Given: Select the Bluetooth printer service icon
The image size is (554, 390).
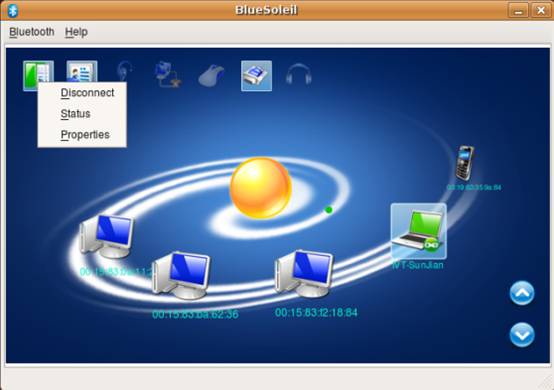Looking at the screenshot, I should (257, 76).
